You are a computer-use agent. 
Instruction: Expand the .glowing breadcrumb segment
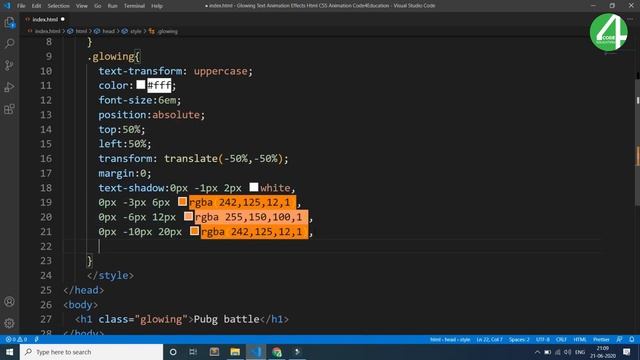[x=167, y=31]
